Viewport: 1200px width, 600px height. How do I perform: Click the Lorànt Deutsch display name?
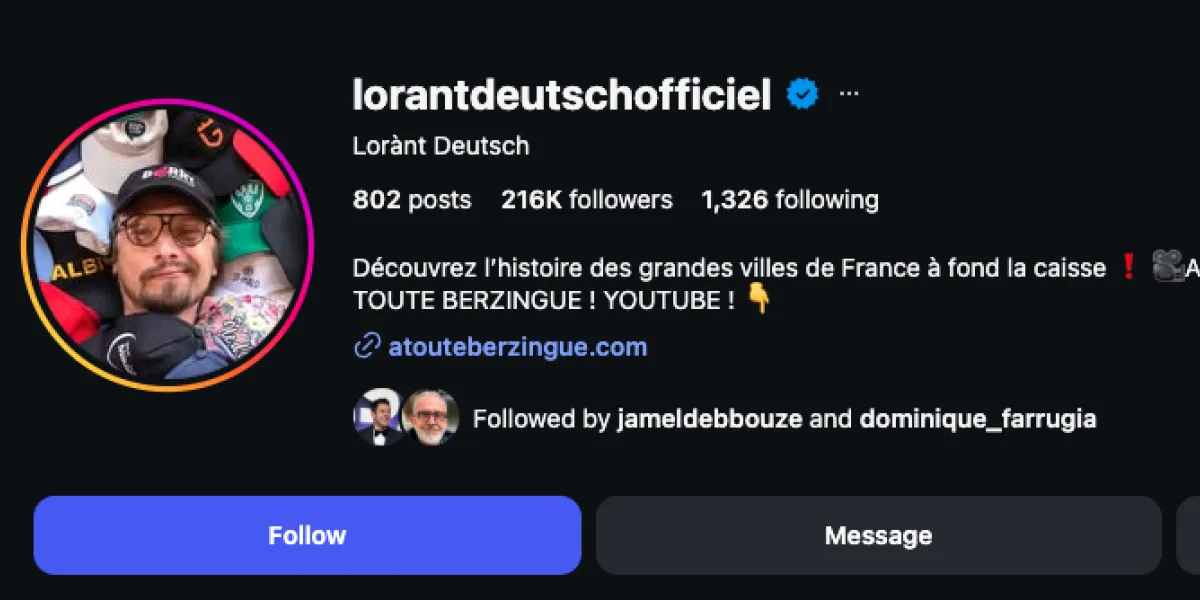tap(441, 146)
